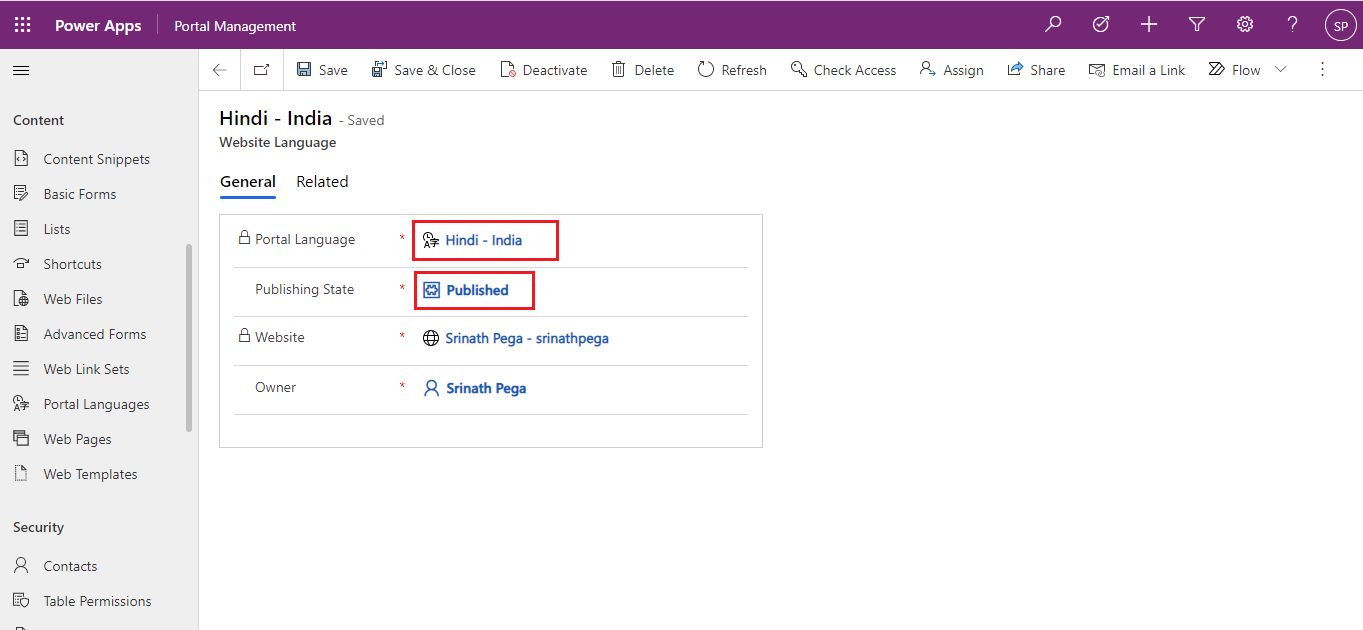Open record in new window icon
This screenshot has width=1363, height=630.
click(x=261, y=70)
